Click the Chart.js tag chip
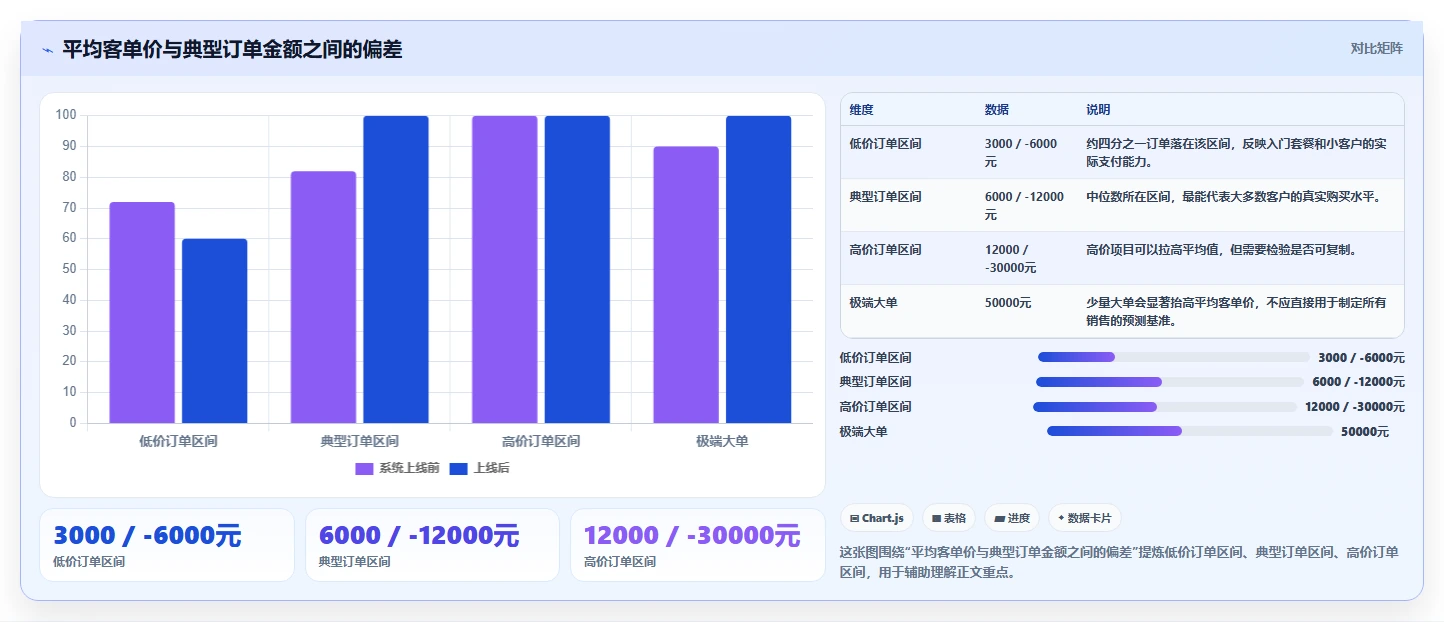This screenshot has height=622, width=1444. [876, 518]
